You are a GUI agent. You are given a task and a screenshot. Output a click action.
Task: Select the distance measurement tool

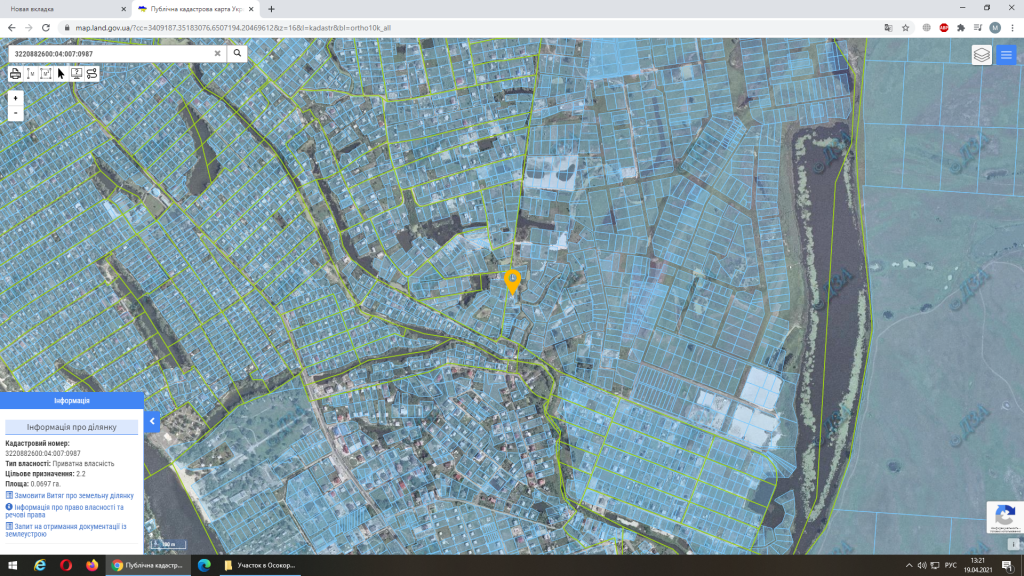30,73
